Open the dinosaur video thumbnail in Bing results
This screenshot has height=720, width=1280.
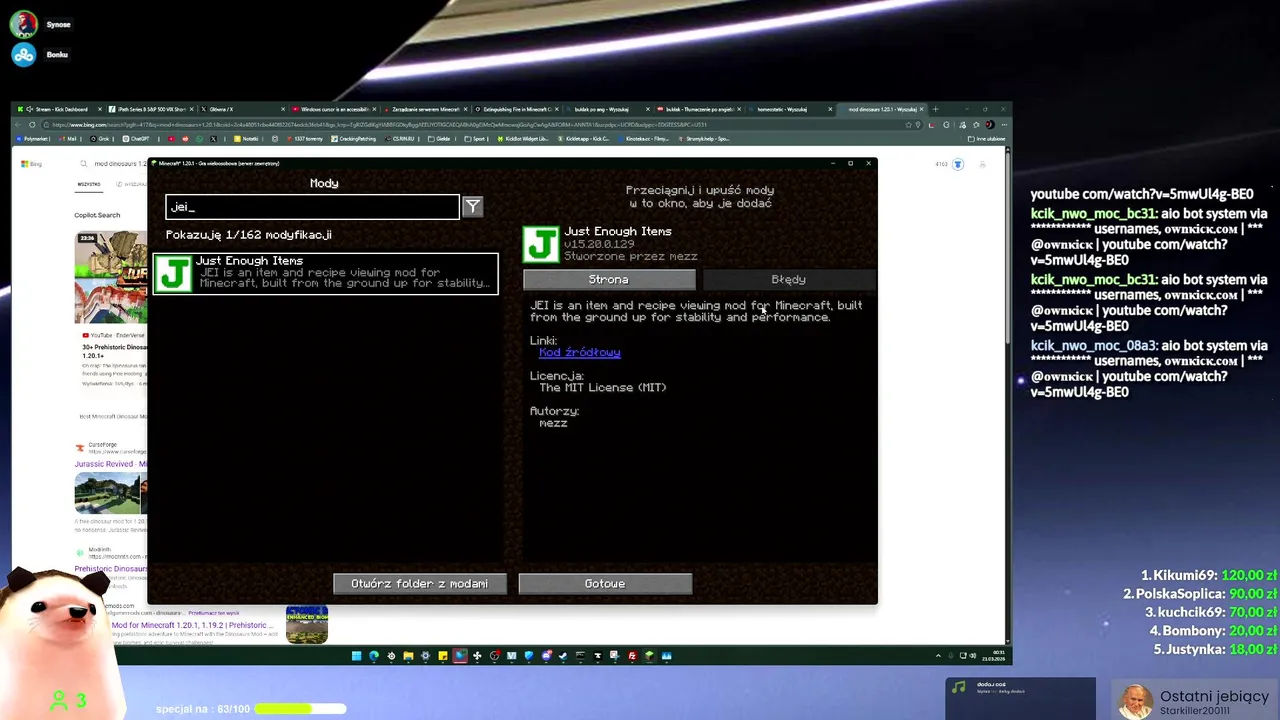(x=110, y=278)
